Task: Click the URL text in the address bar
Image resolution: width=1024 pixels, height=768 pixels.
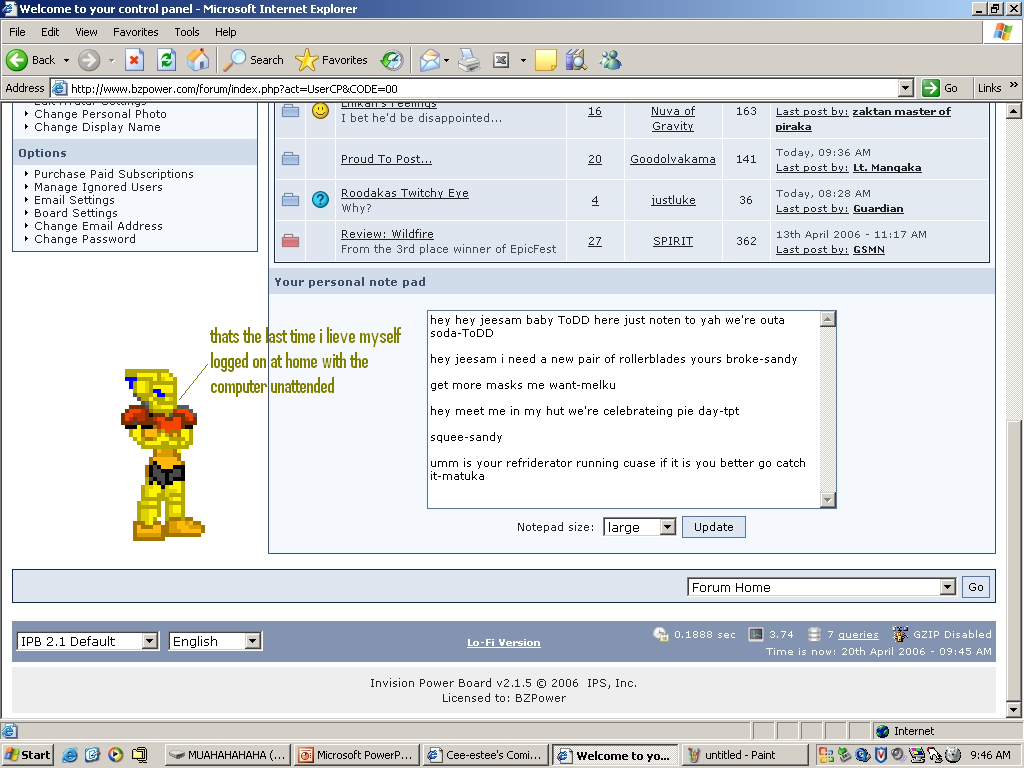Action: (234, 89)
